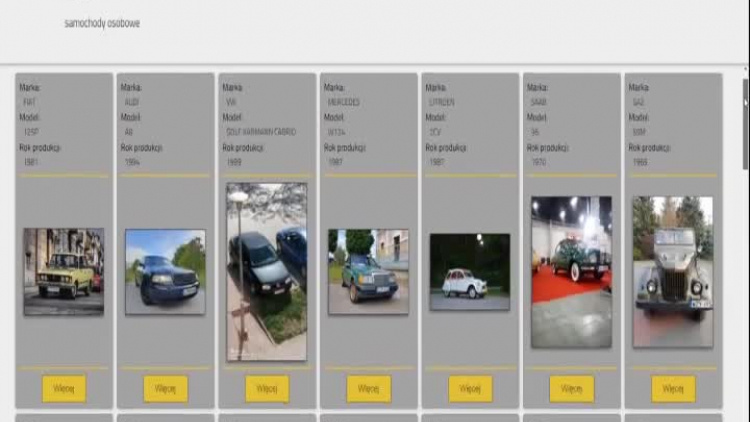Click the Marka field value FIAT
This screenshot has width=750, height=422.
coord(30,102)
